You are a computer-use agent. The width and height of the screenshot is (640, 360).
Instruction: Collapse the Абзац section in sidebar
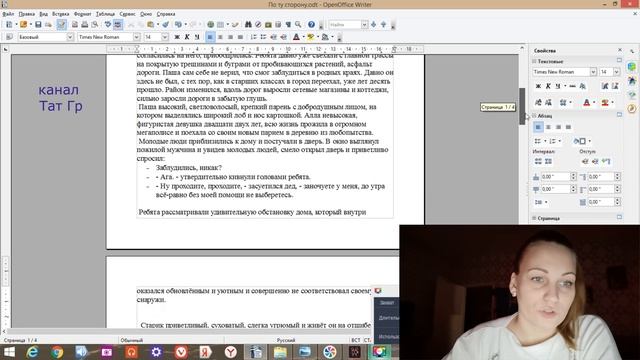[534, 116]
